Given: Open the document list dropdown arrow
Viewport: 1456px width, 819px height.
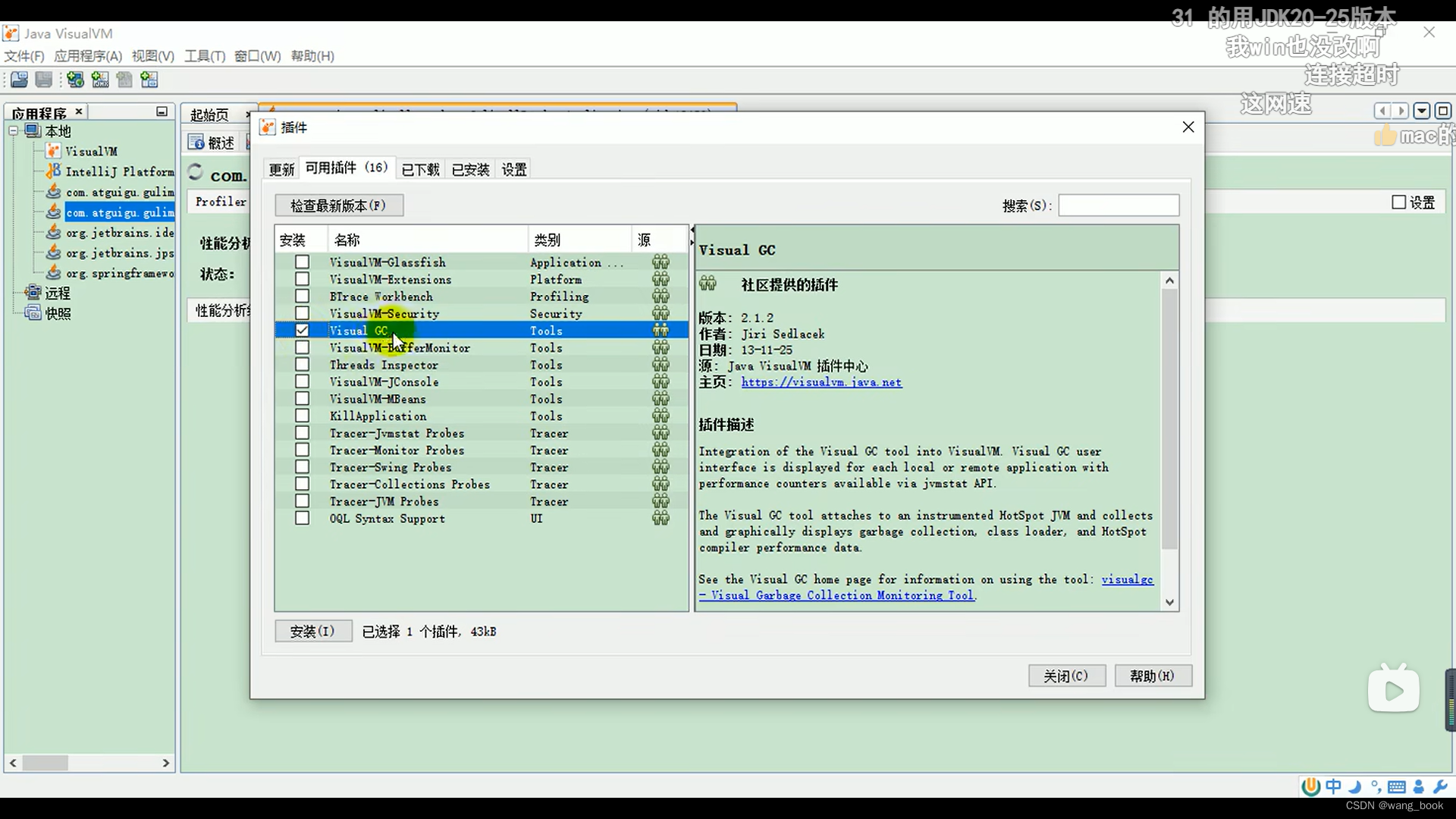Looking at the screenshot, I should (x=1422, y=111).
